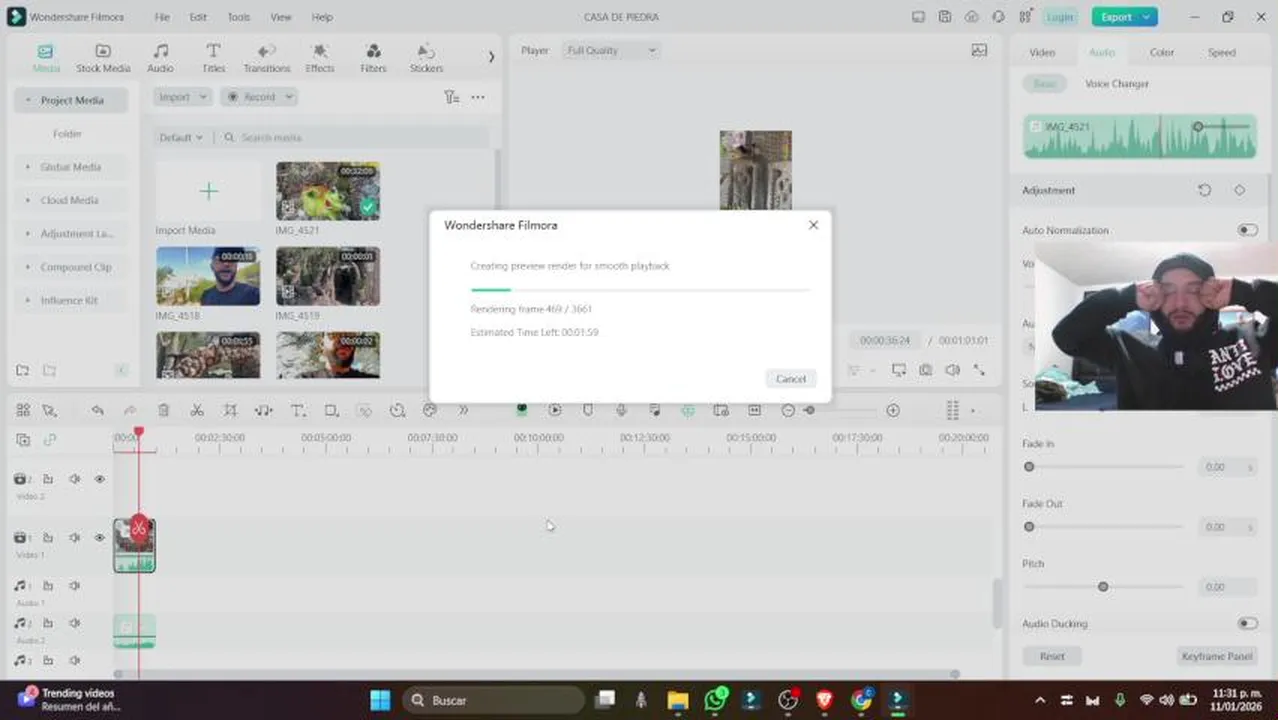Reset the Adjustment section
Viewport: 1278px width, 720px height.
[1204, 190]
